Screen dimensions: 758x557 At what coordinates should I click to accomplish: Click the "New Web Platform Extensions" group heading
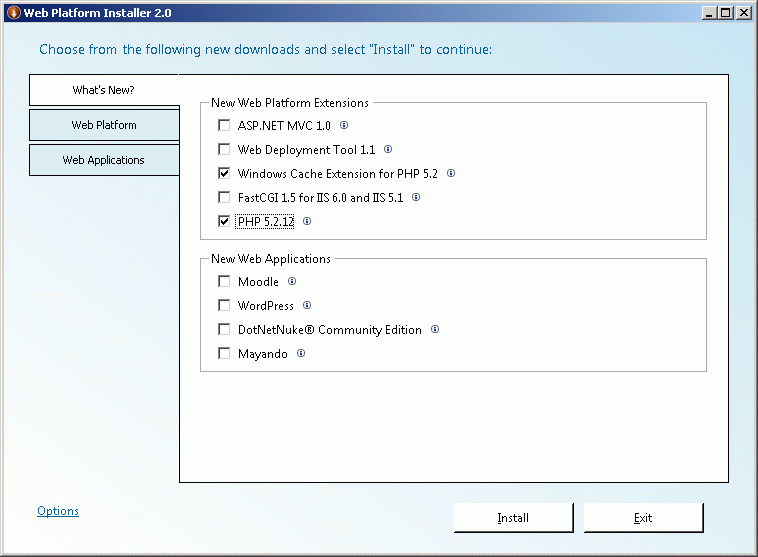[290, 103]
